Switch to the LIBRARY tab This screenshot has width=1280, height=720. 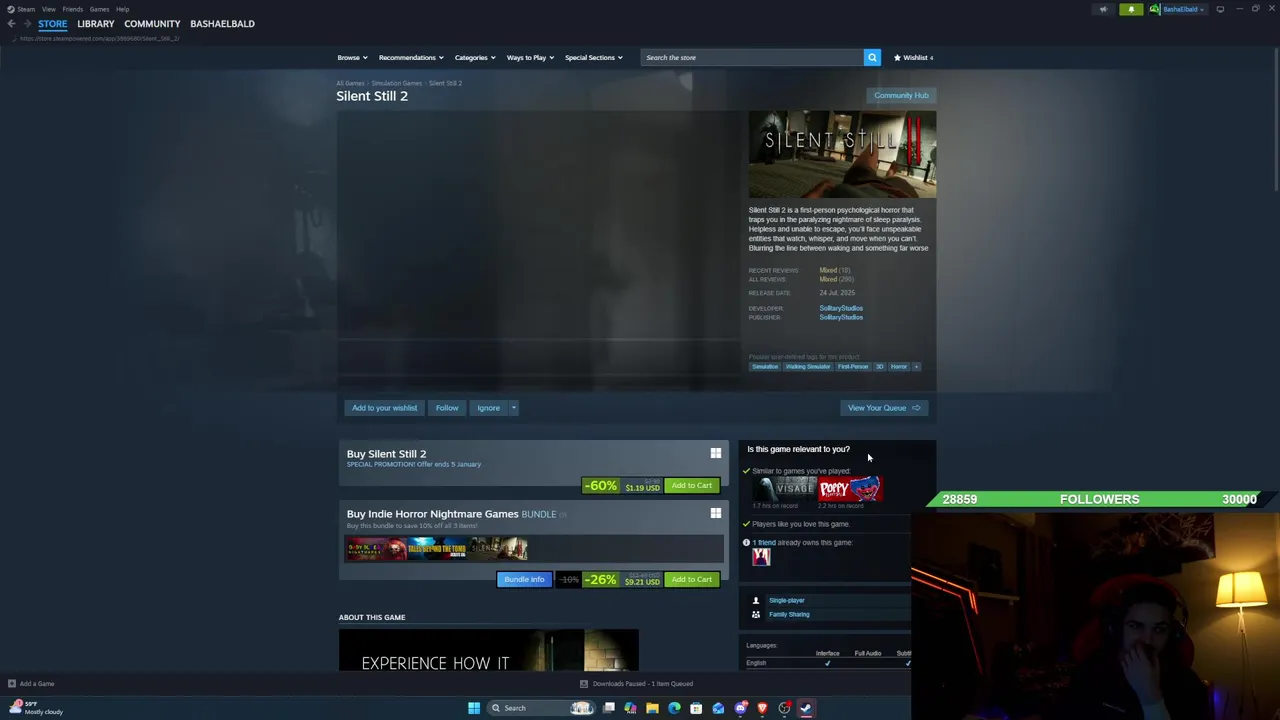(x=96, y=23)
